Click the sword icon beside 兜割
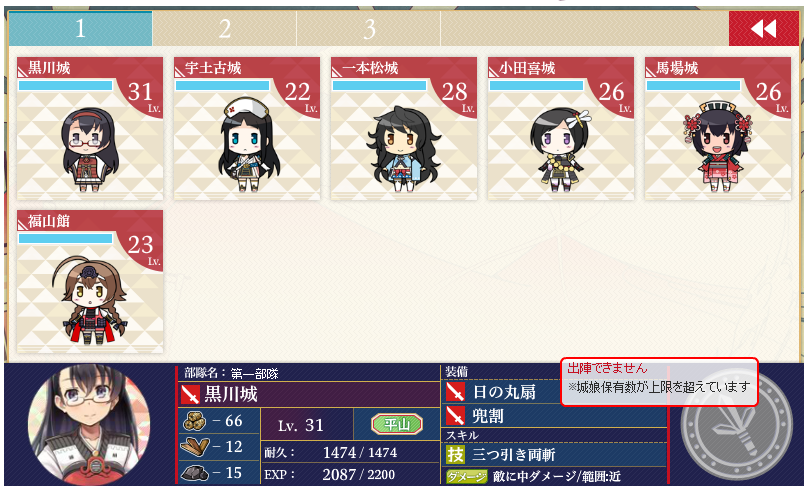Screen dimensions: 809x492 pos(455,416)
